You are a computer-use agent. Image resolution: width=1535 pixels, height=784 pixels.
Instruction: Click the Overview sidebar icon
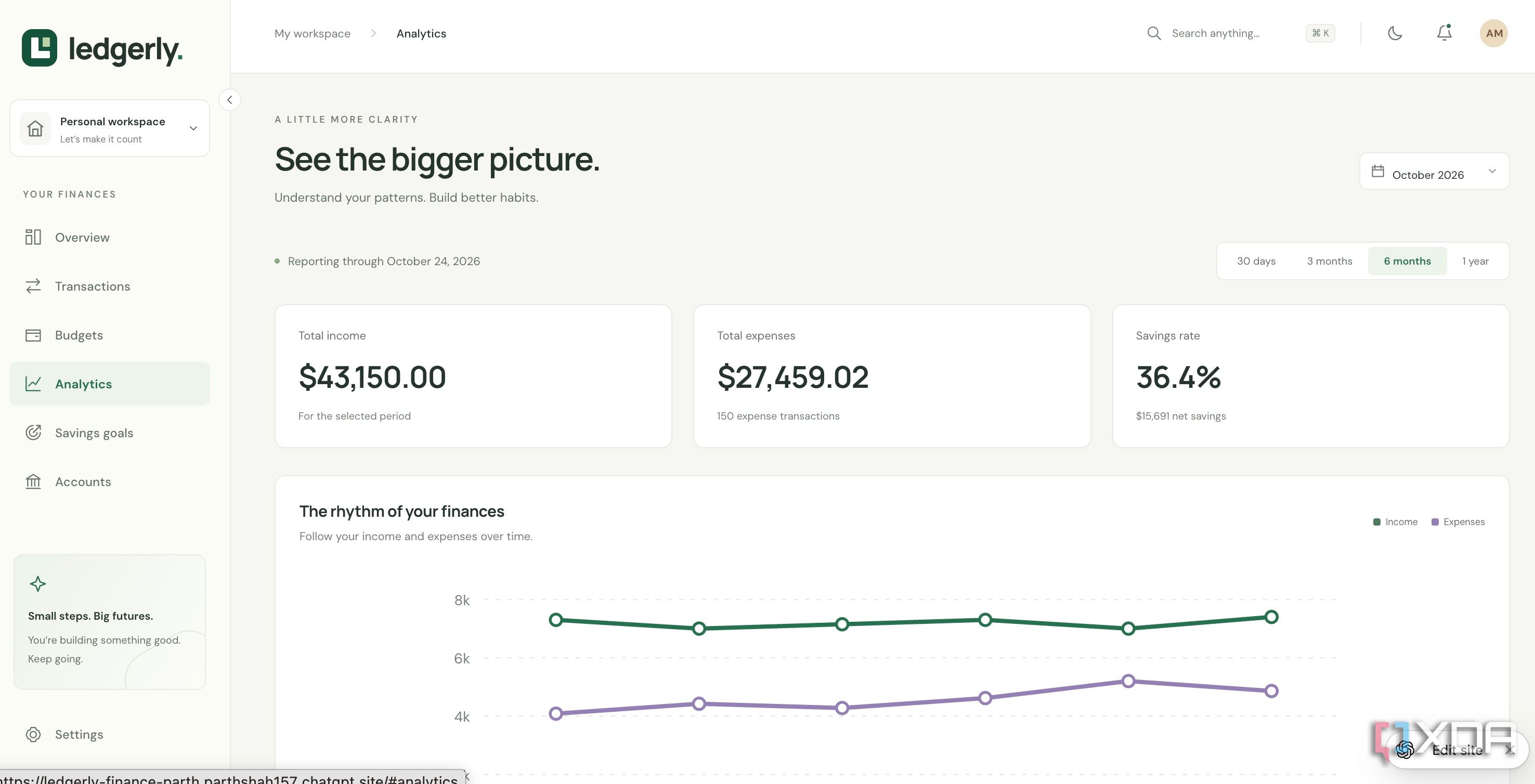(33, 237)
